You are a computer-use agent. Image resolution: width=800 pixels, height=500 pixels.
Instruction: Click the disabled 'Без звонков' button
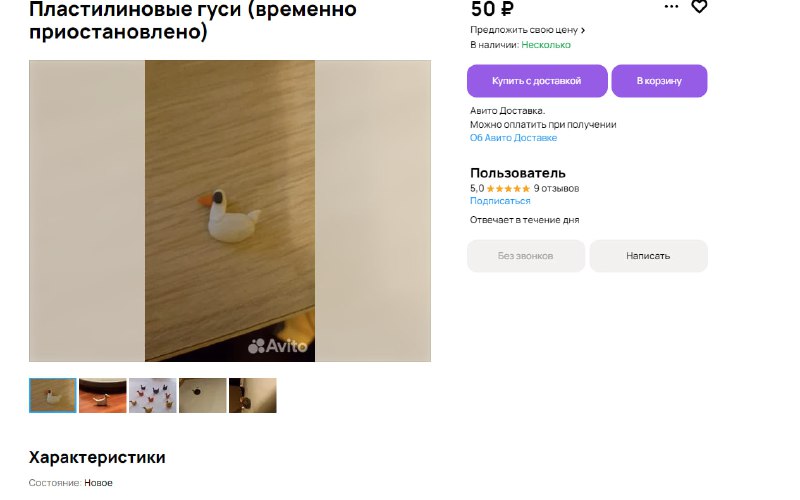(526, 256)
